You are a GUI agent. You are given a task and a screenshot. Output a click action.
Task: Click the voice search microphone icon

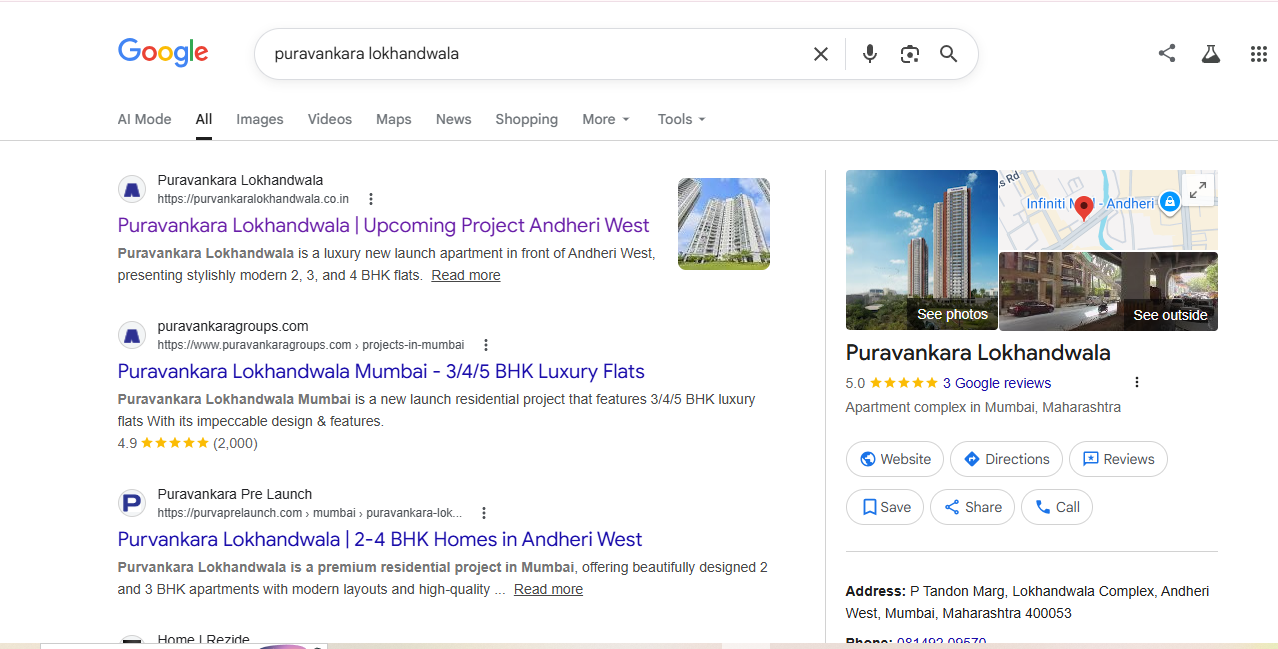869,54
